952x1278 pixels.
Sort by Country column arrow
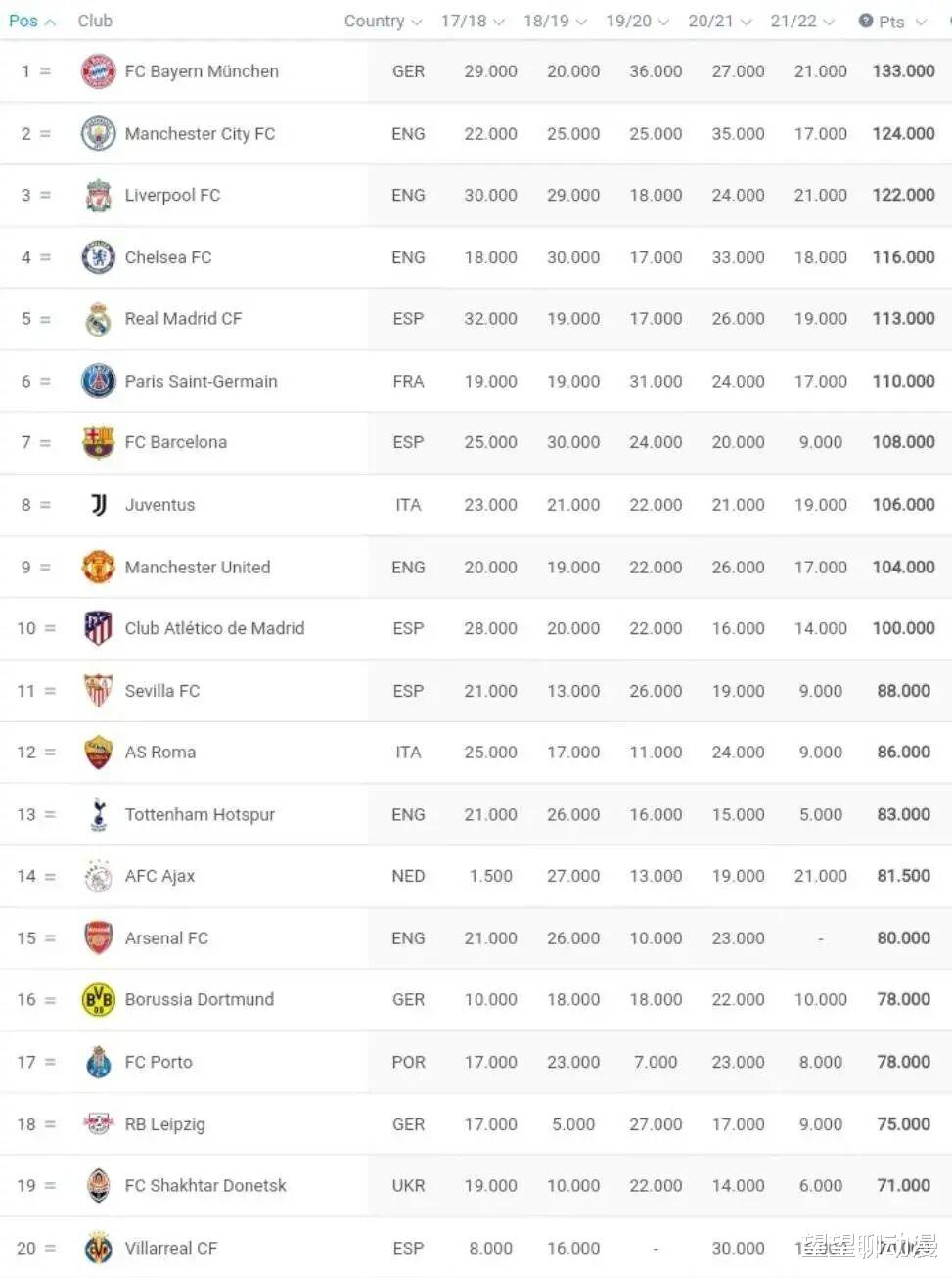click(x=416, y=22)
